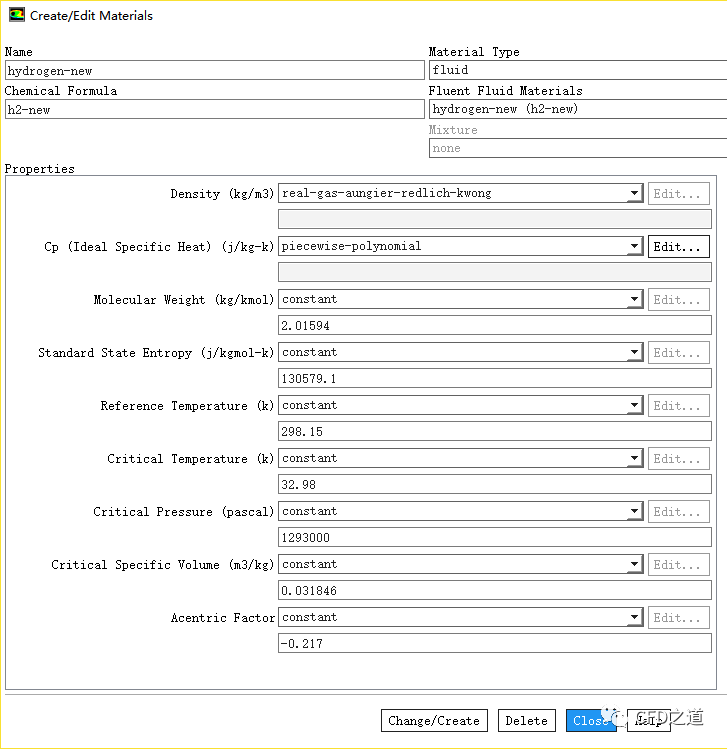Image resolution: width=727 pixels, height=749 pixels.
Task: Click Edit button for Cp piecewise-polynomial
Action: [x=679, y=247]
